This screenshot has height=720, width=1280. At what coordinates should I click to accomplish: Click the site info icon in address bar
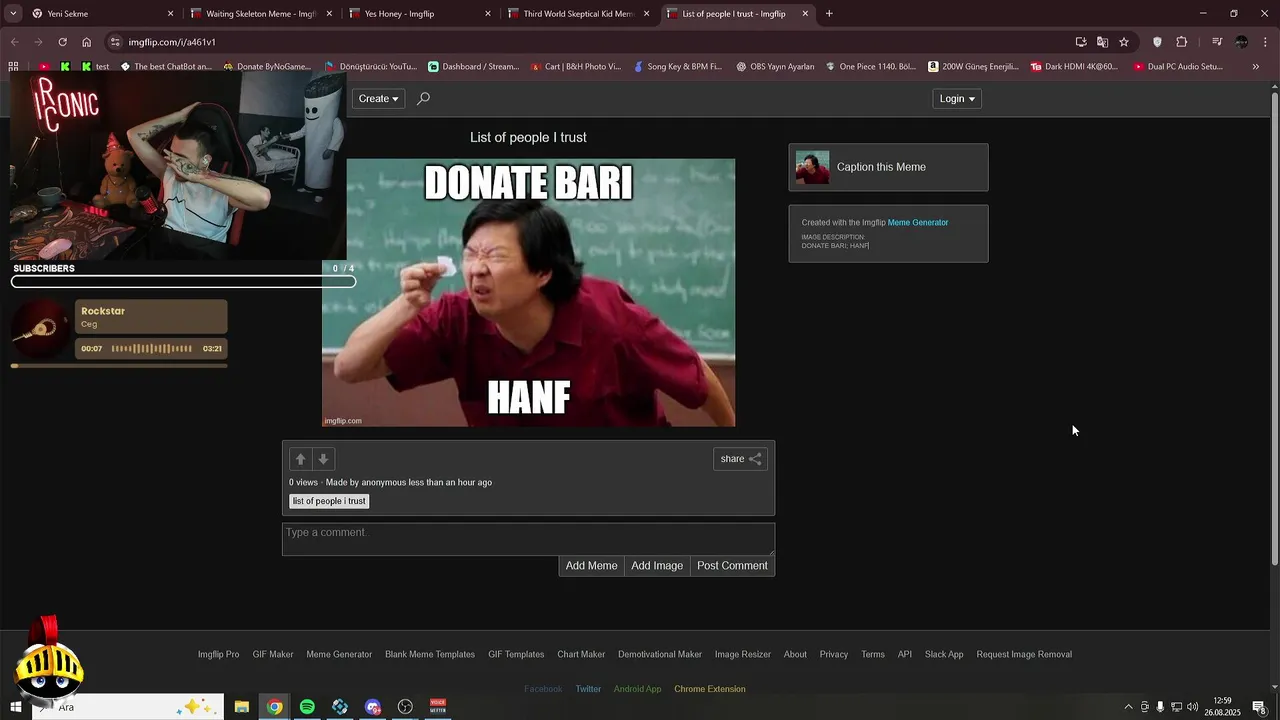115,42
